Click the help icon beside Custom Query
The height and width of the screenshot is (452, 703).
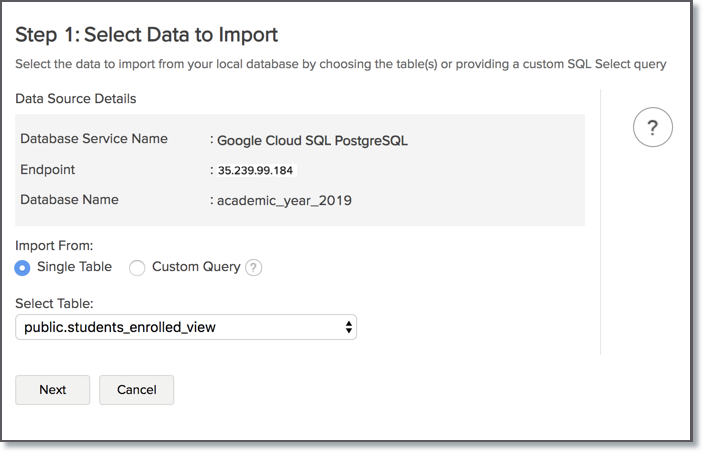pyautogui.click(x=254, y=268)
